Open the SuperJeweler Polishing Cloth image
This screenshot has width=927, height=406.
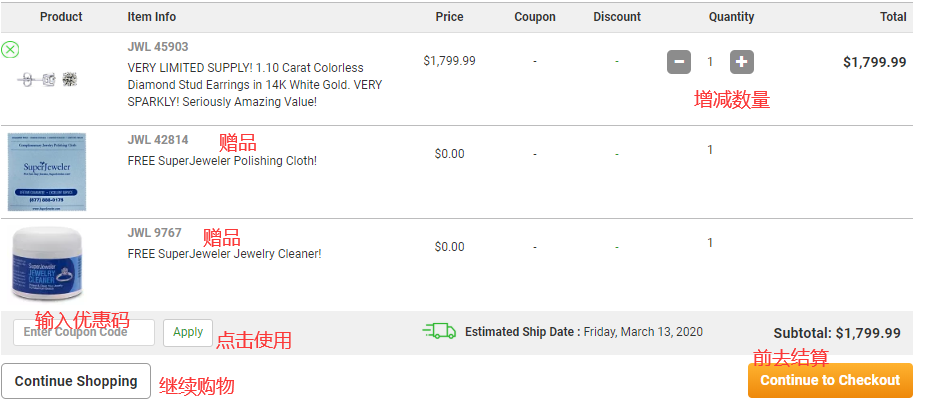[x=47, y=171]
